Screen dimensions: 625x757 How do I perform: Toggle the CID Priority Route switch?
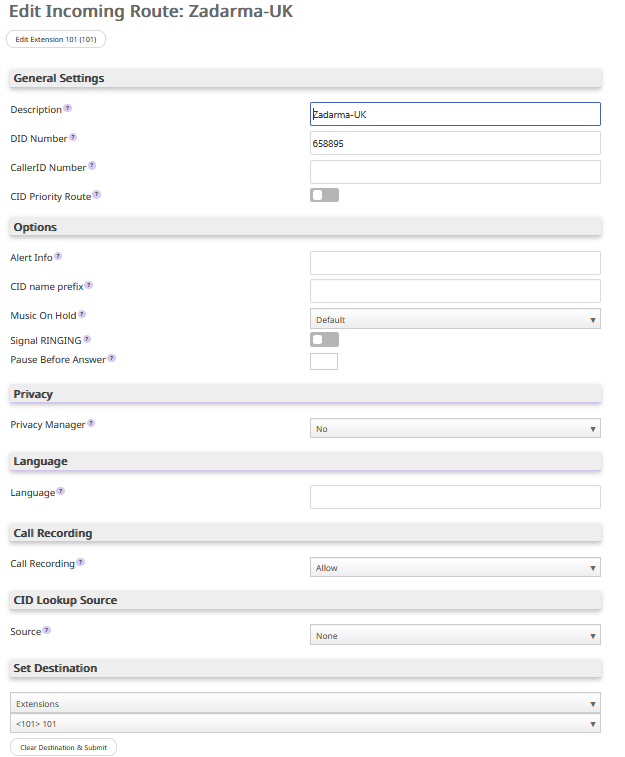pyautogui.click(x=324, y=195)
